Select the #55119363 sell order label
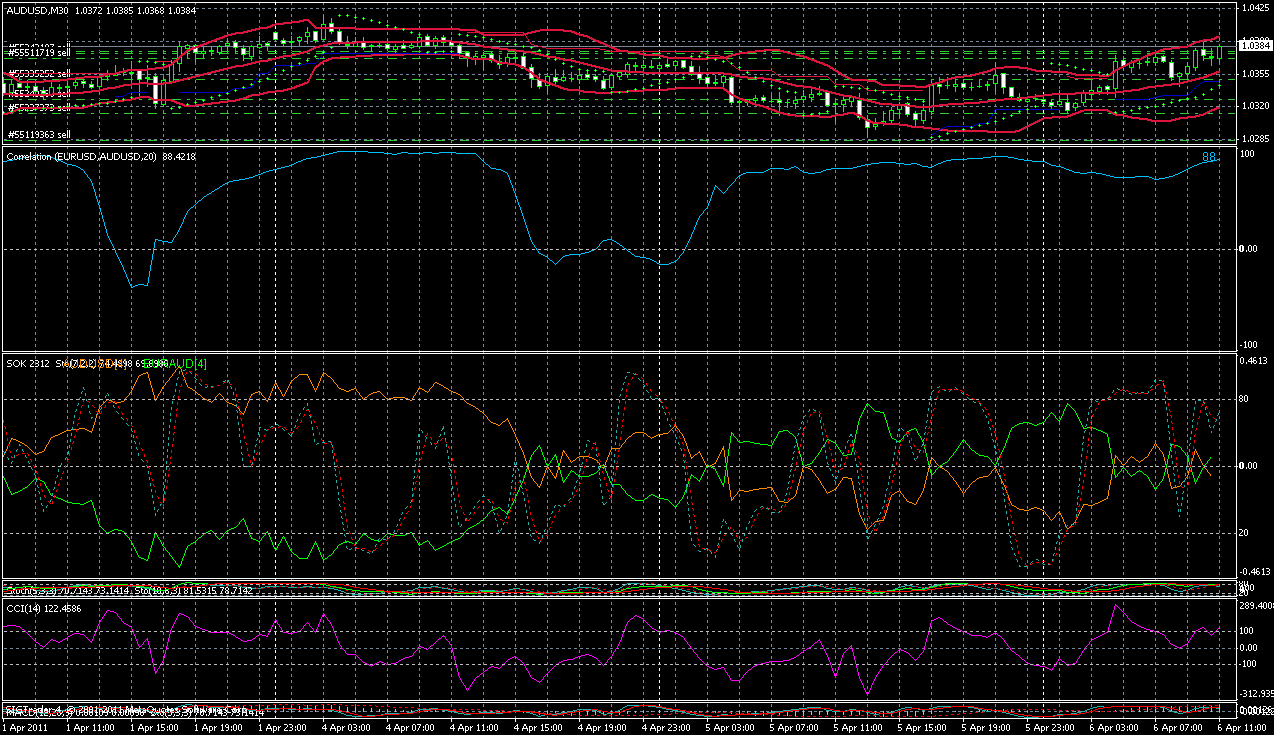This screenshot has width=1274, height=735. pyautogui.click(x=39, y=134)
